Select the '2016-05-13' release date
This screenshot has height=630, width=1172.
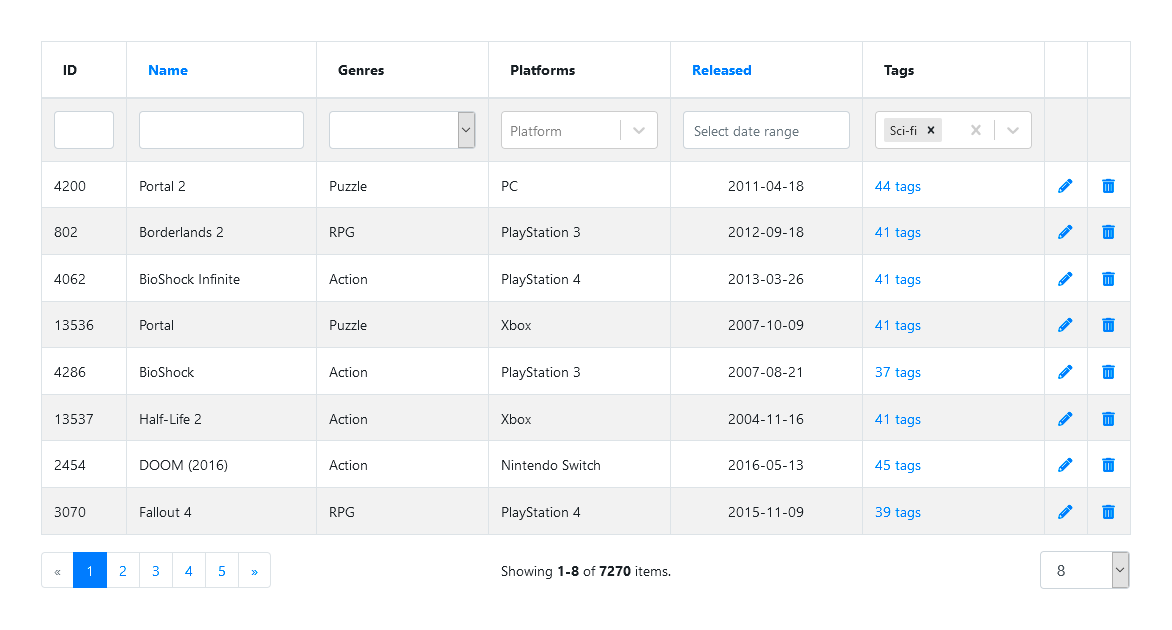(x=766, y=465)
